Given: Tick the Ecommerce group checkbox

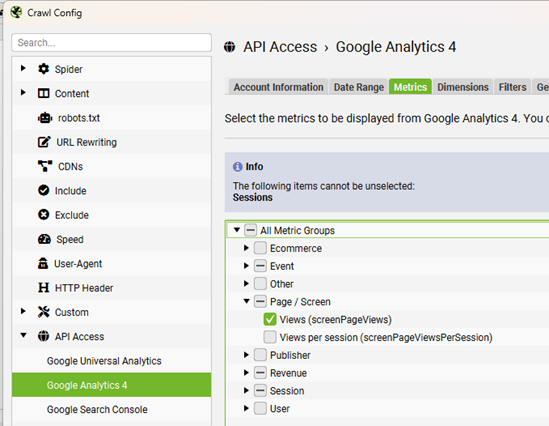Looking at the screenshot, I should coord(260,248).
